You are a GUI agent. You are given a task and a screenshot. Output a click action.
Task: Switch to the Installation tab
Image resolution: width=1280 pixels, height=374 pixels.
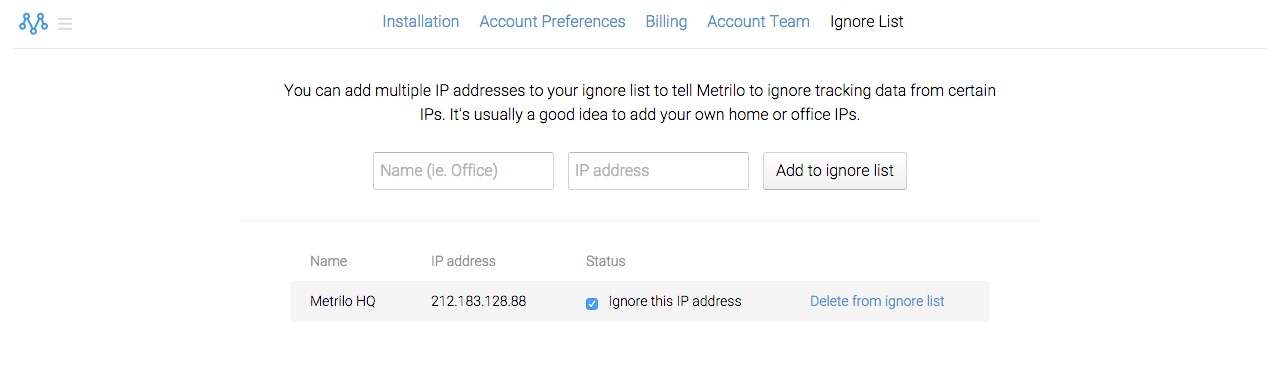click(x=421, y=21)
